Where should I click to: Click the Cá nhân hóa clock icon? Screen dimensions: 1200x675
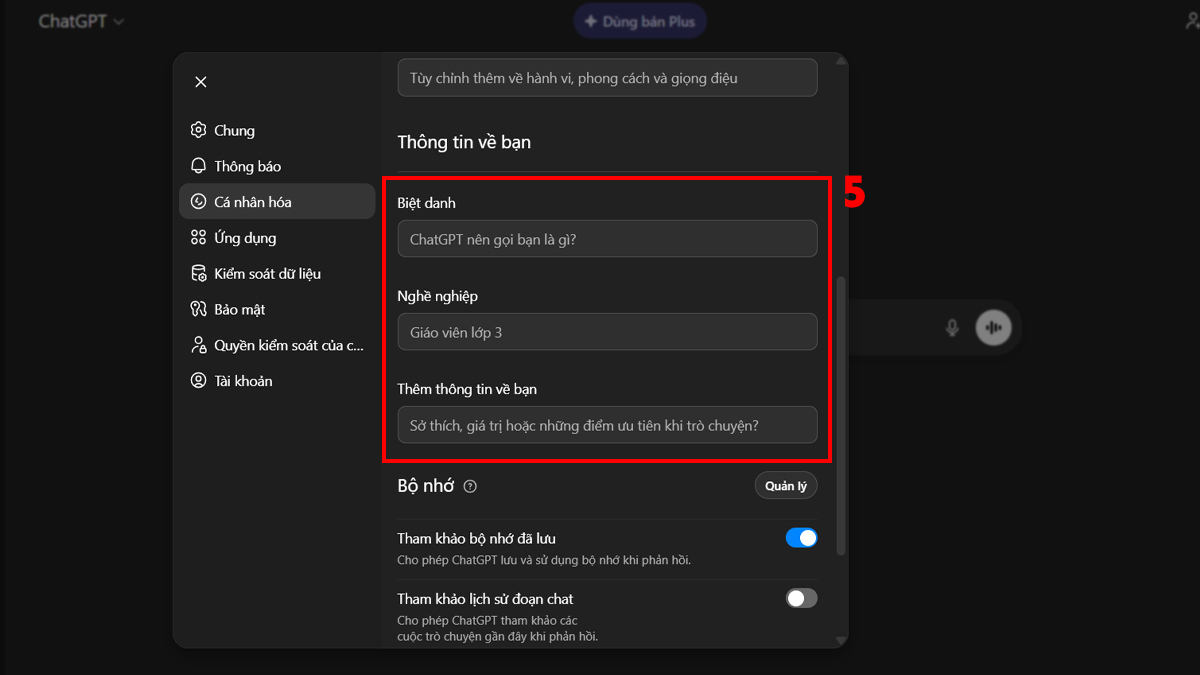point(198,201)
